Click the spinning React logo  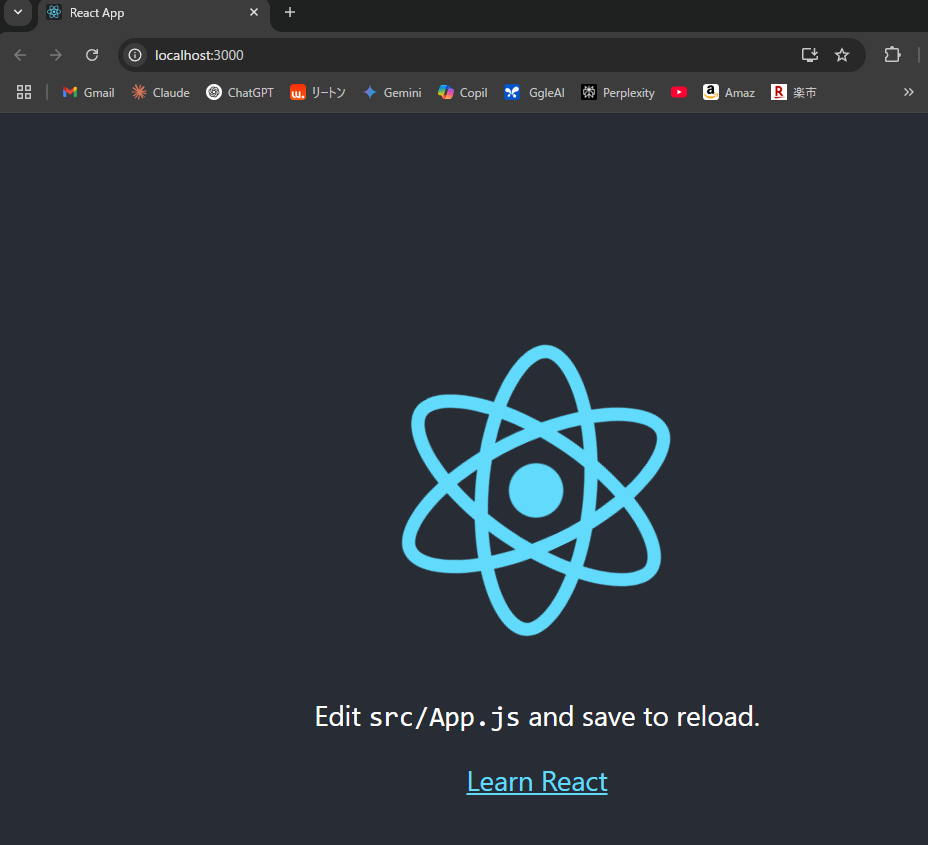point(536,490)
